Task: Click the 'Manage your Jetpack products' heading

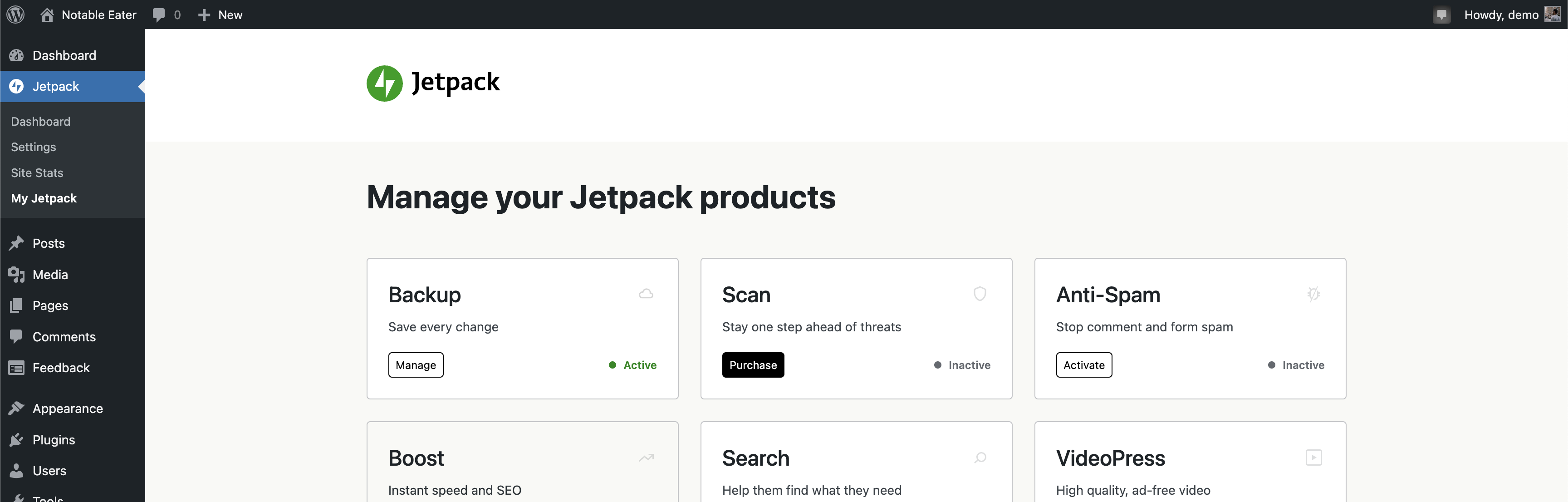Action: click(x=601, y=197)
